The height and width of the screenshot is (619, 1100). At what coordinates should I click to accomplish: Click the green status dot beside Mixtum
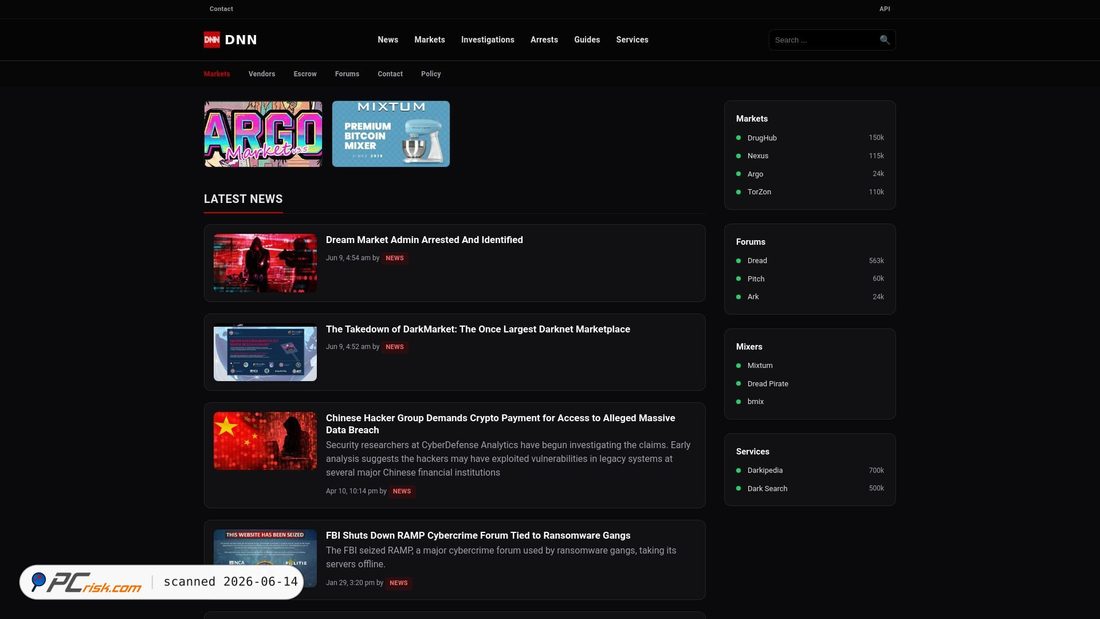click(x=738, y=366)
